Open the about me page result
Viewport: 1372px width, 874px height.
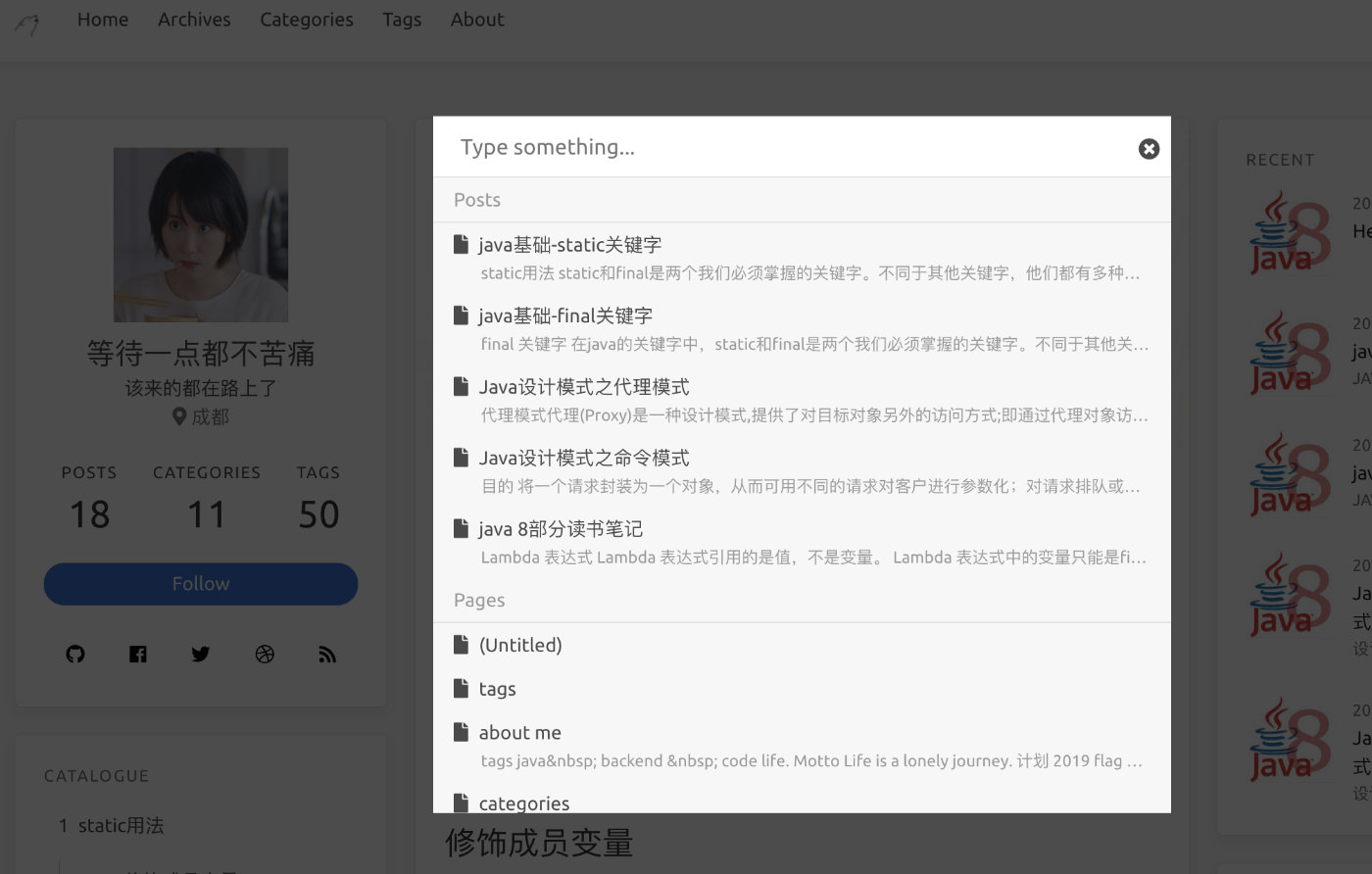[x=519, y=733]
